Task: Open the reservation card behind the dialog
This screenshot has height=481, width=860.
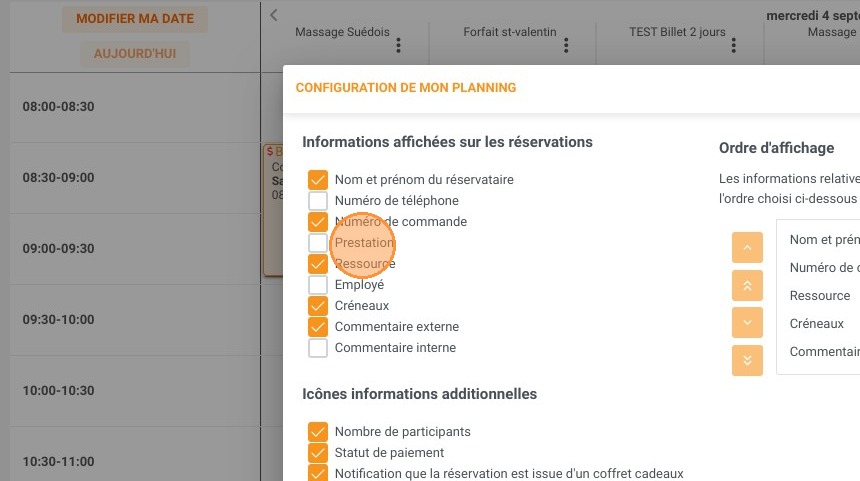Action: [x=273, y=210]
